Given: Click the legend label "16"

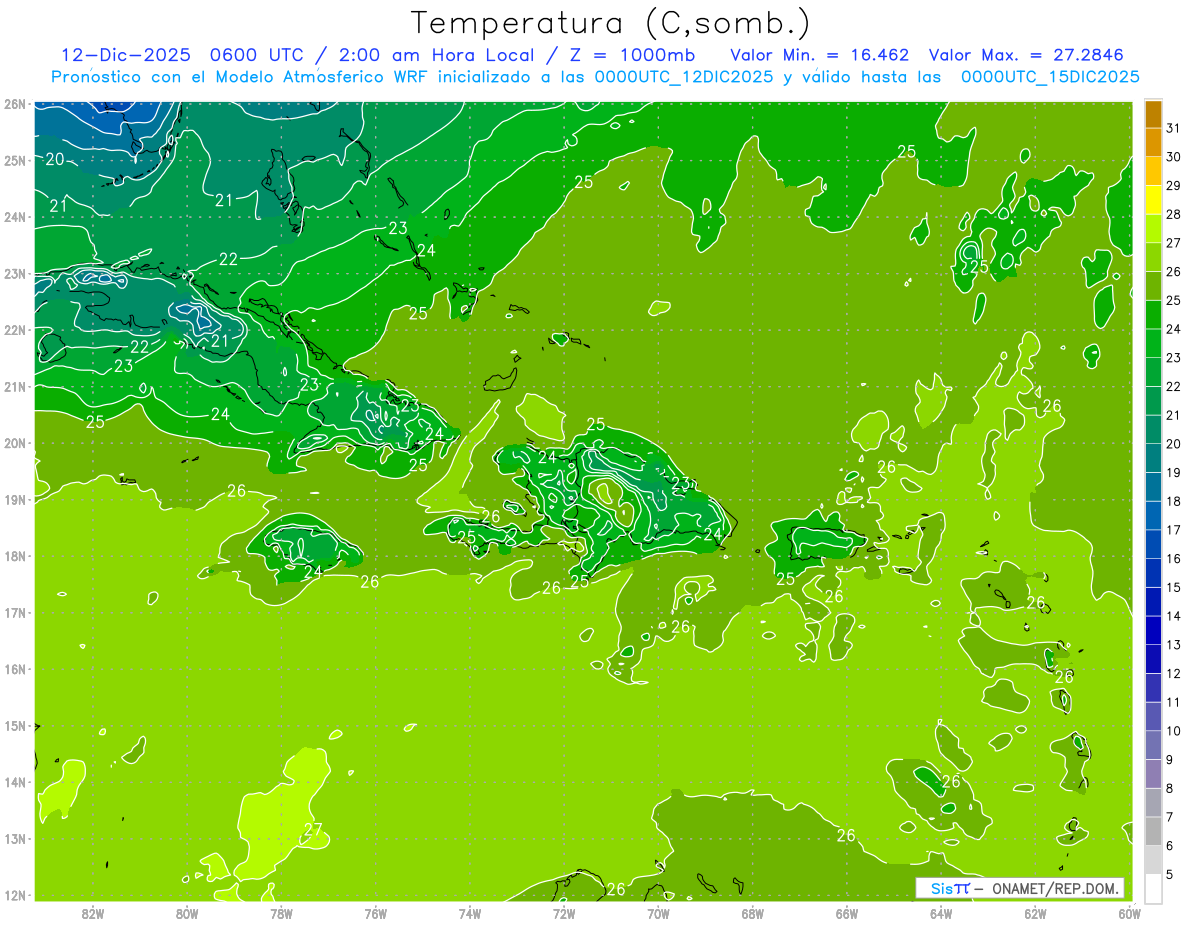Looking at the screenshot, I should 1173,558.
